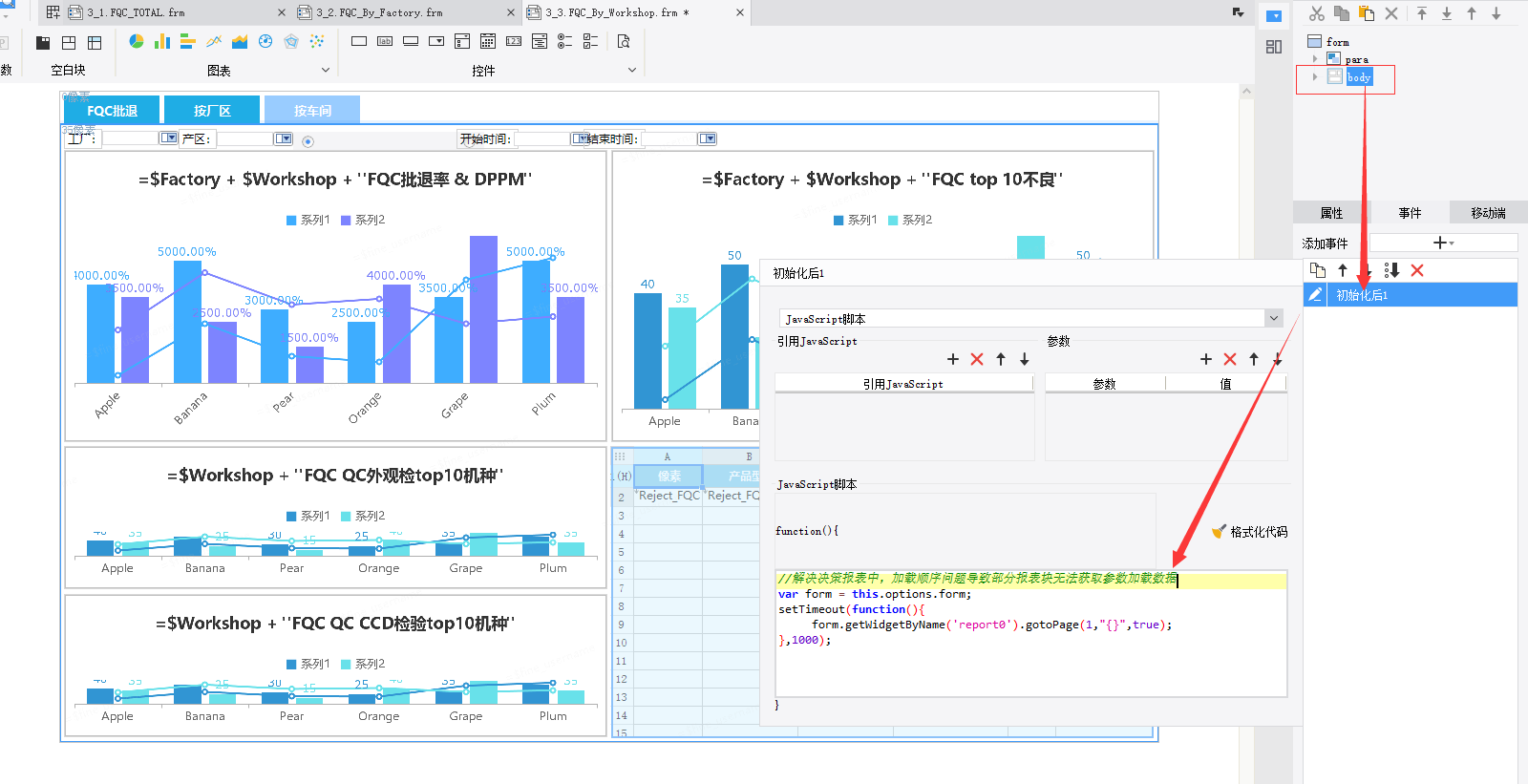Delete the selected widget with the X icon
1528x784 pixels.
click(1391, 13)
